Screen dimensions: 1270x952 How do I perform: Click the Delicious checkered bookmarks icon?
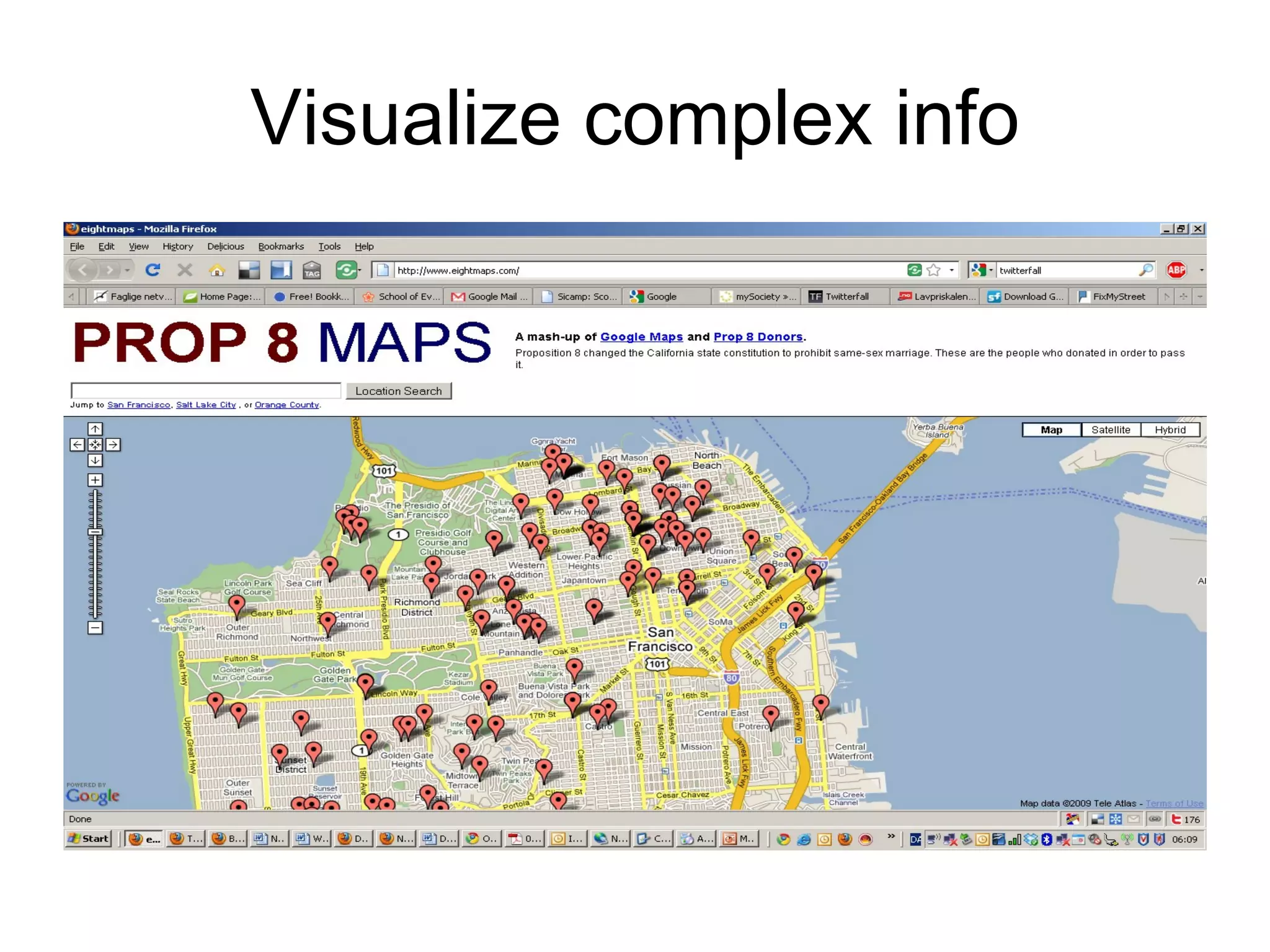tap(249, 270)
